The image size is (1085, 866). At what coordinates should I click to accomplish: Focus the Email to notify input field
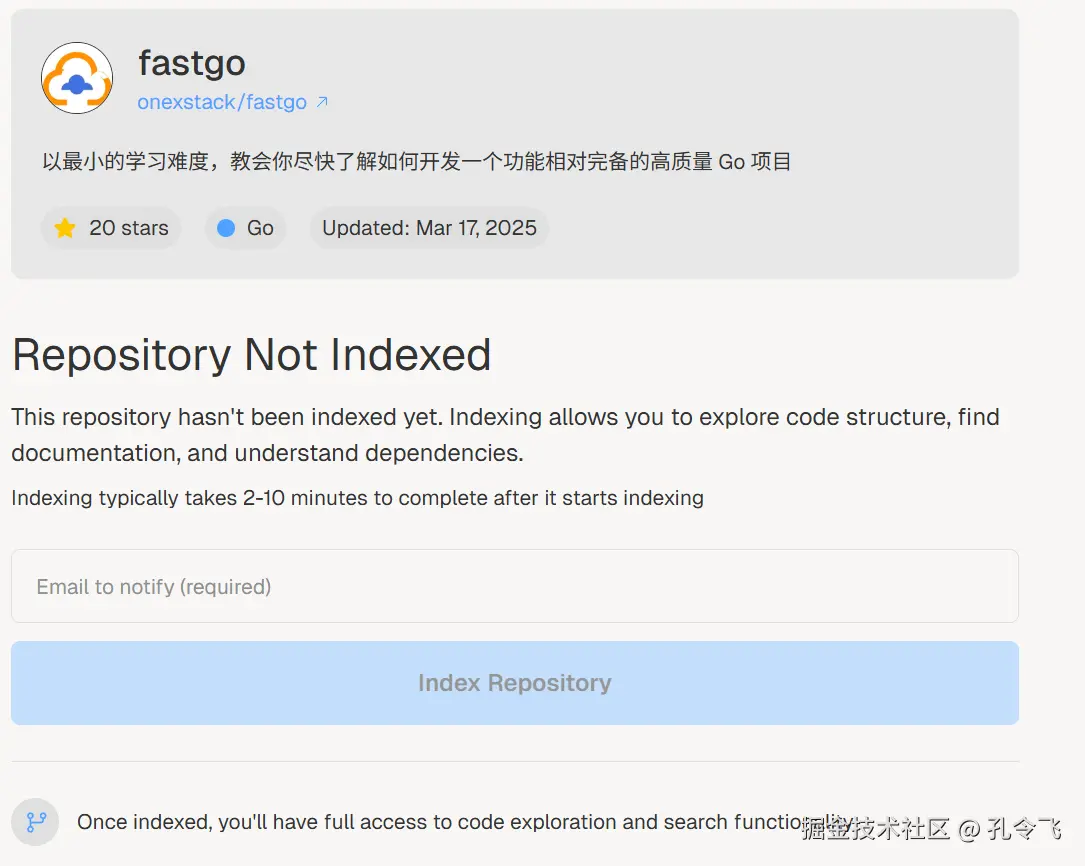tap(515, 586)
